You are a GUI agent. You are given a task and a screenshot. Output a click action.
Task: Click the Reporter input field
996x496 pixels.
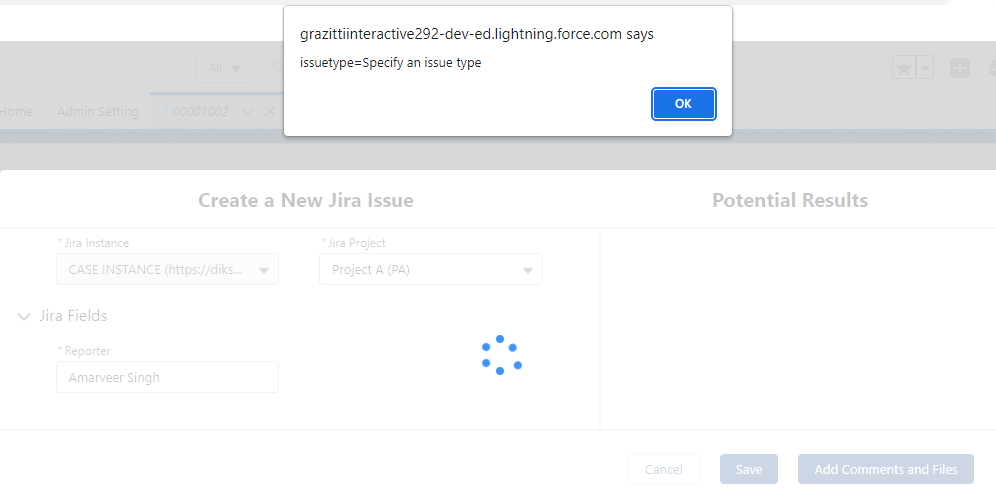click(168, 377)
